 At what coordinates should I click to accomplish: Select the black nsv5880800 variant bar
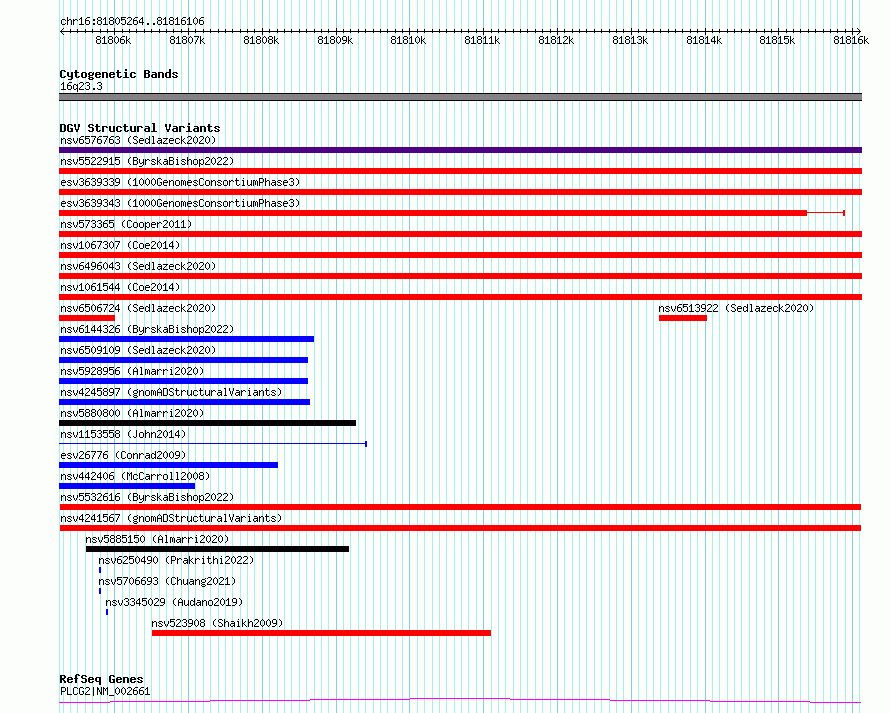pyautogui.click(x=207, y=423)
